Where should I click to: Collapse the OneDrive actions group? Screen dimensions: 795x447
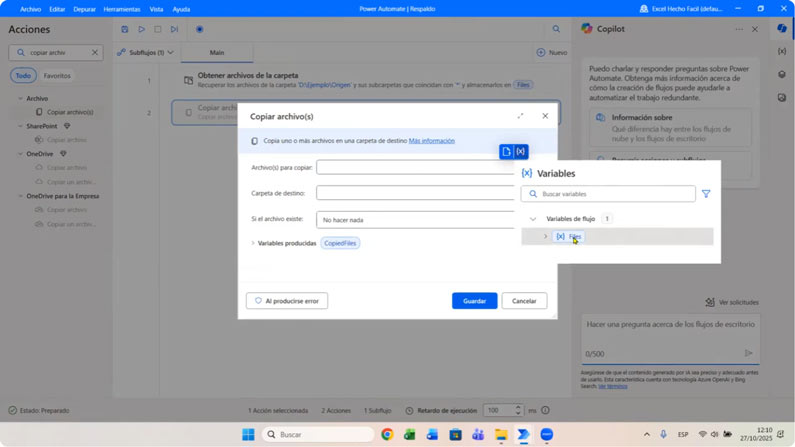point(20,154)
